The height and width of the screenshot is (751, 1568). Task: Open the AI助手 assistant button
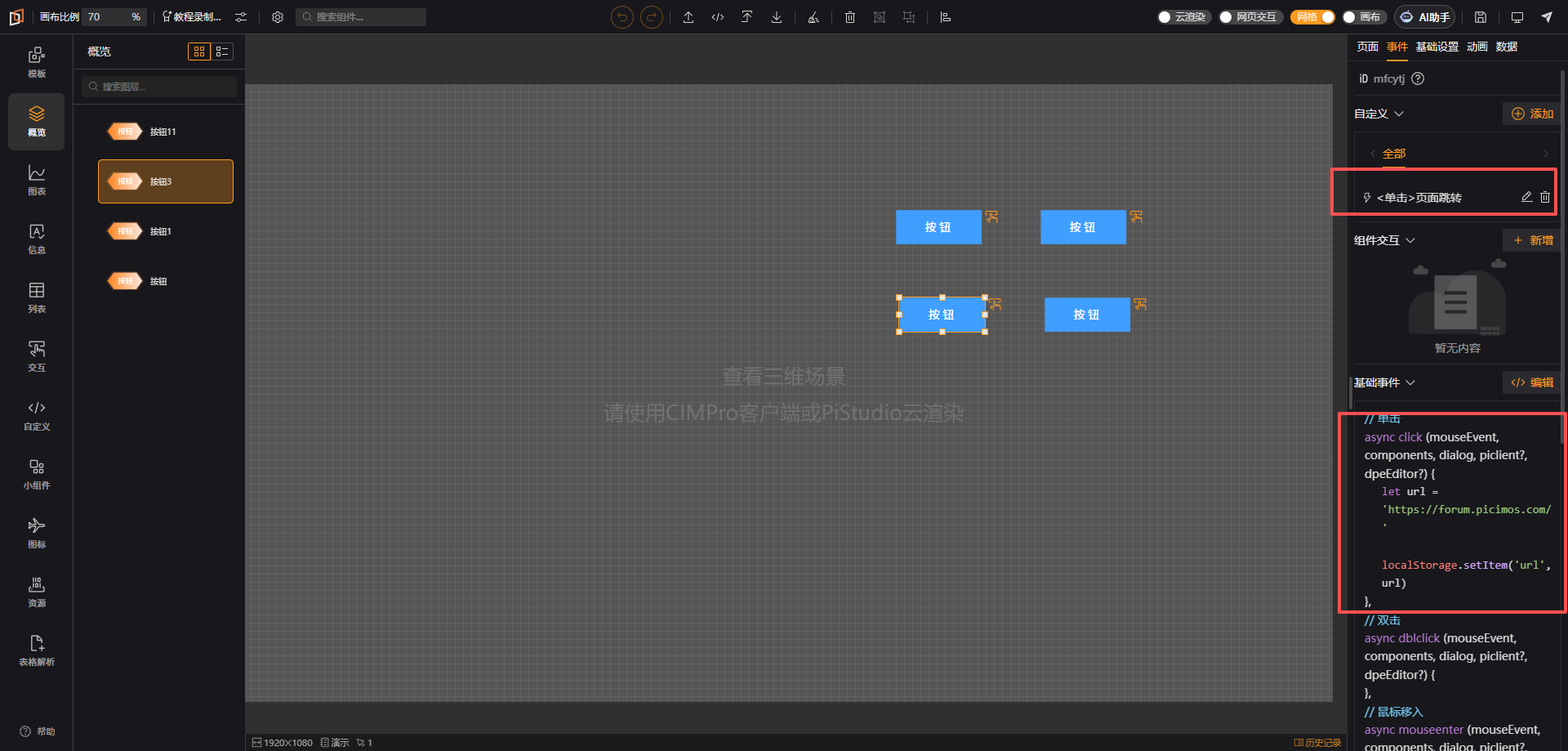pos(1425,17)
